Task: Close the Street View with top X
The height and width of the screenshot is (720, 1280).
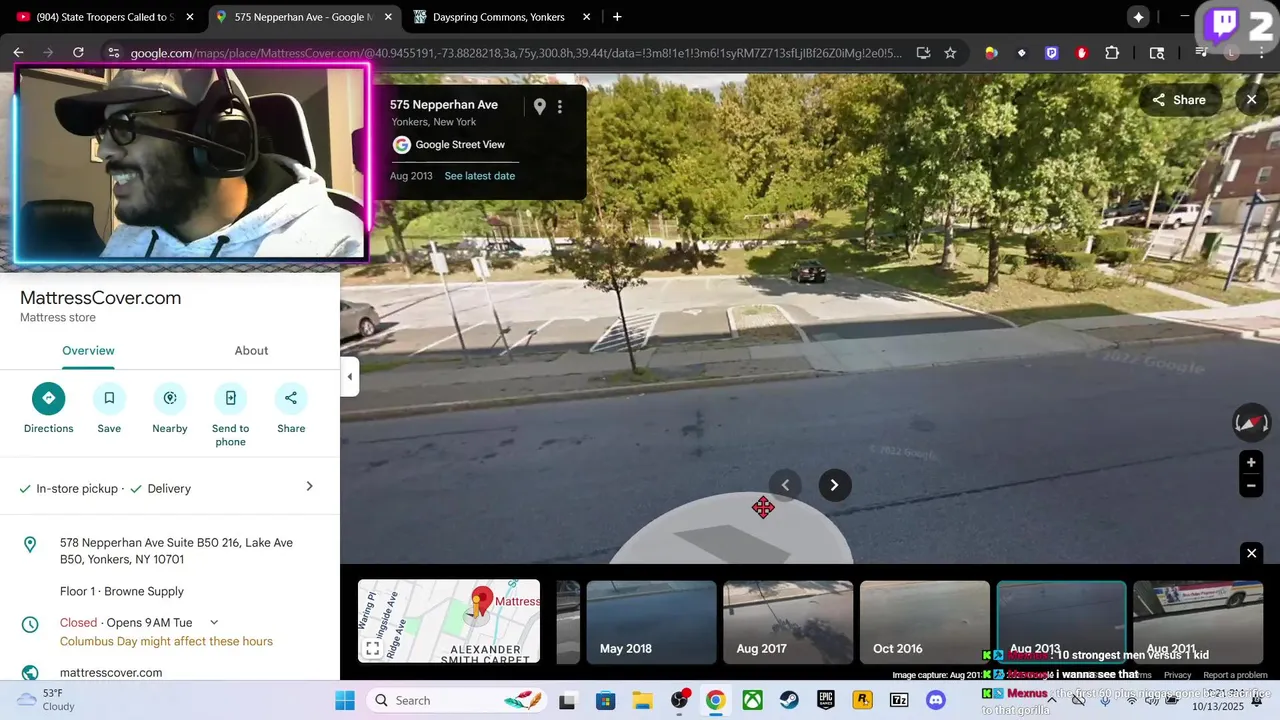Action: point(1251,100)
